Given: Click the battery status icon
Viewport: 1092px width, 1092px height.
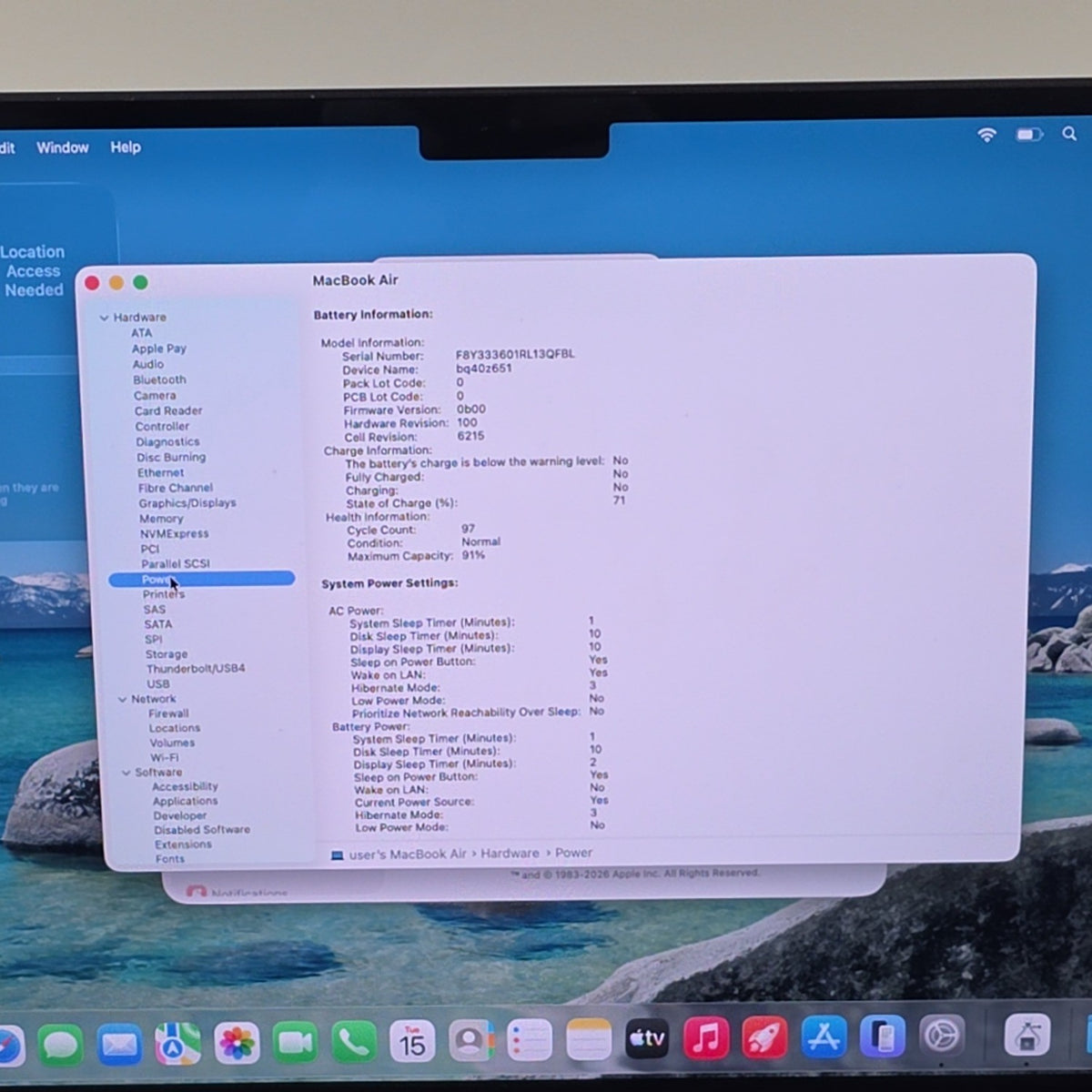Looking at the screenshot, I should tap(1029, 135).
